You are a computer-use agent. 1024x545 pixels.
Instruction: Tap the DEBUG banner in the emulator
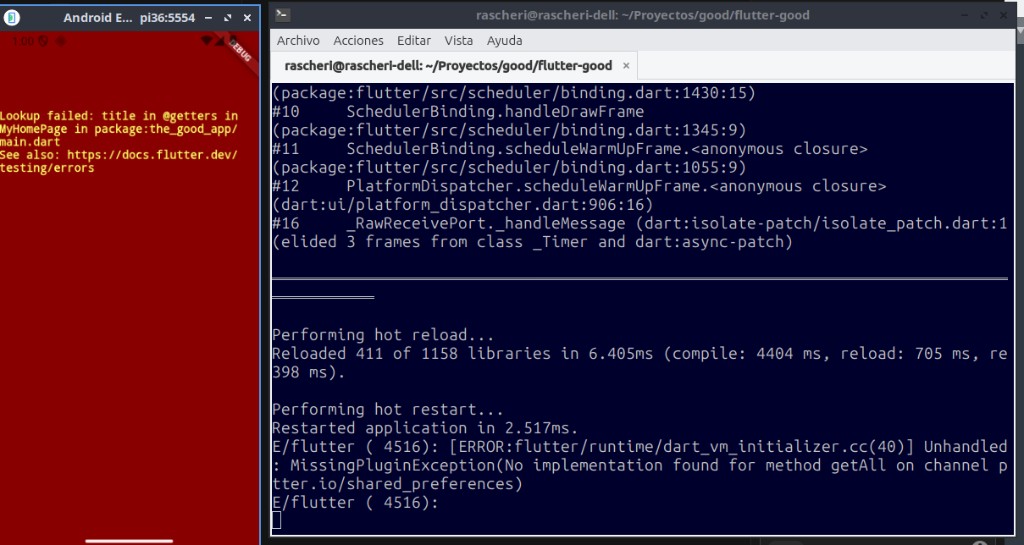pyautogui.click(x=239, y=51)
